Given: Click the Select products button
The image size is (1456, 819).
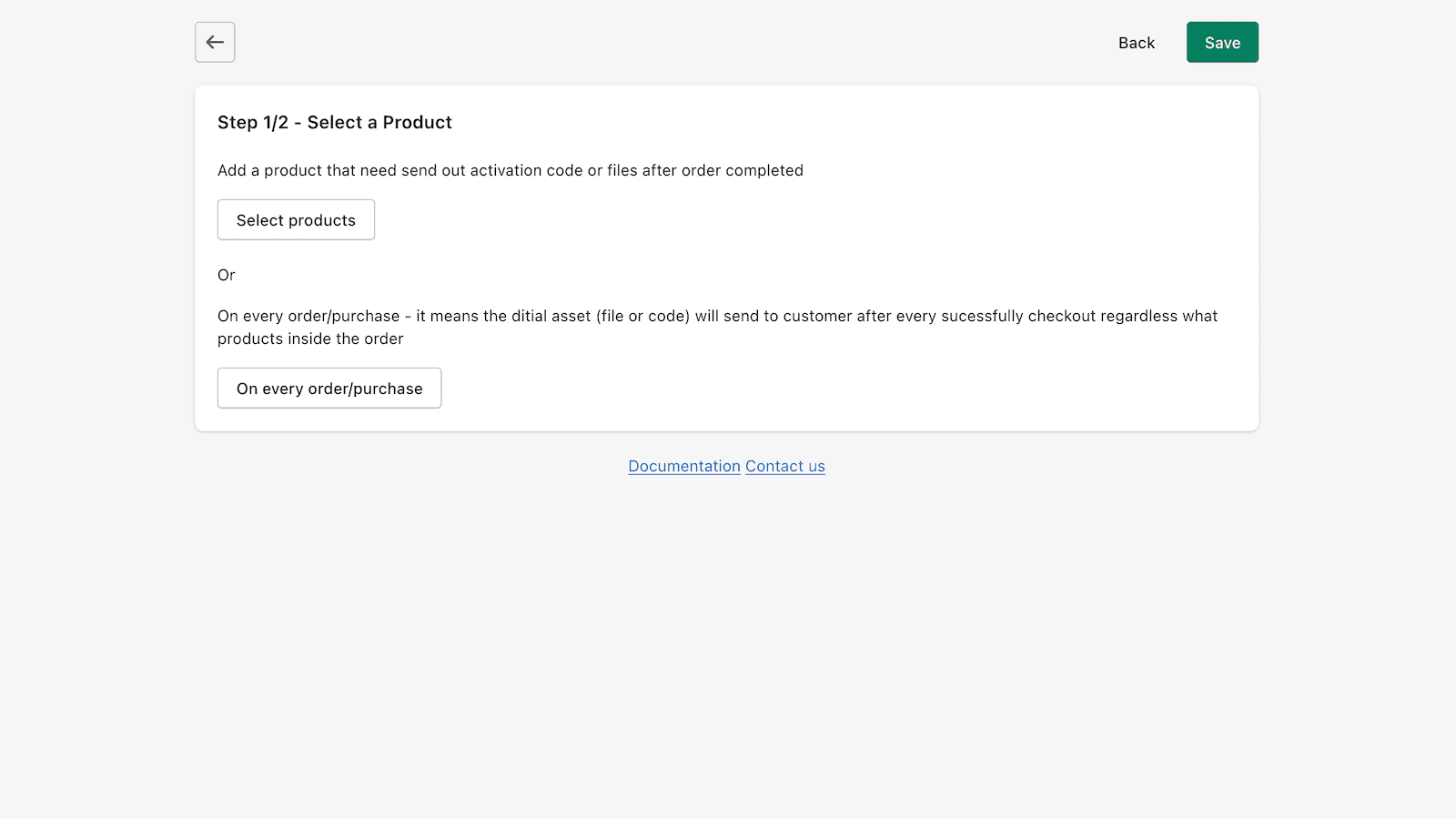Looking at the screenshot, I should tap(296, 219).
